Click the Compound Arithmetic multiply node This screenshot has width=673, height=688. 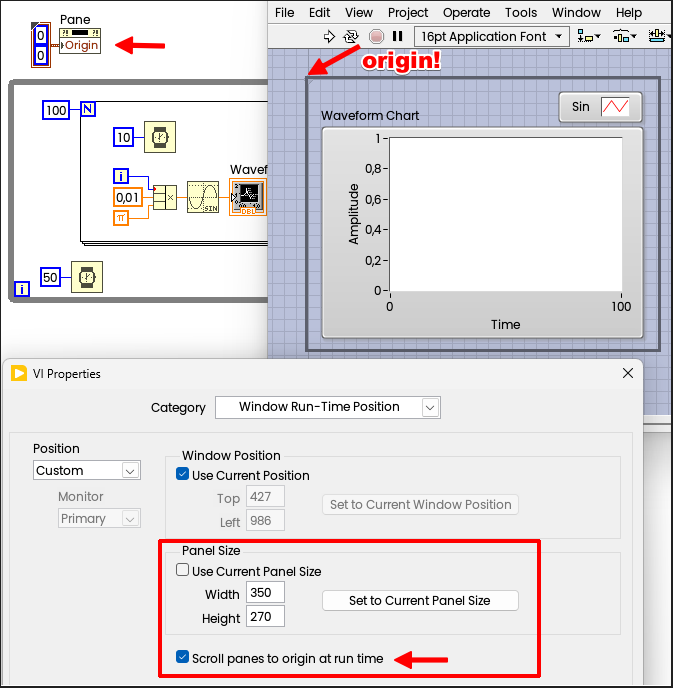point(165,197)
